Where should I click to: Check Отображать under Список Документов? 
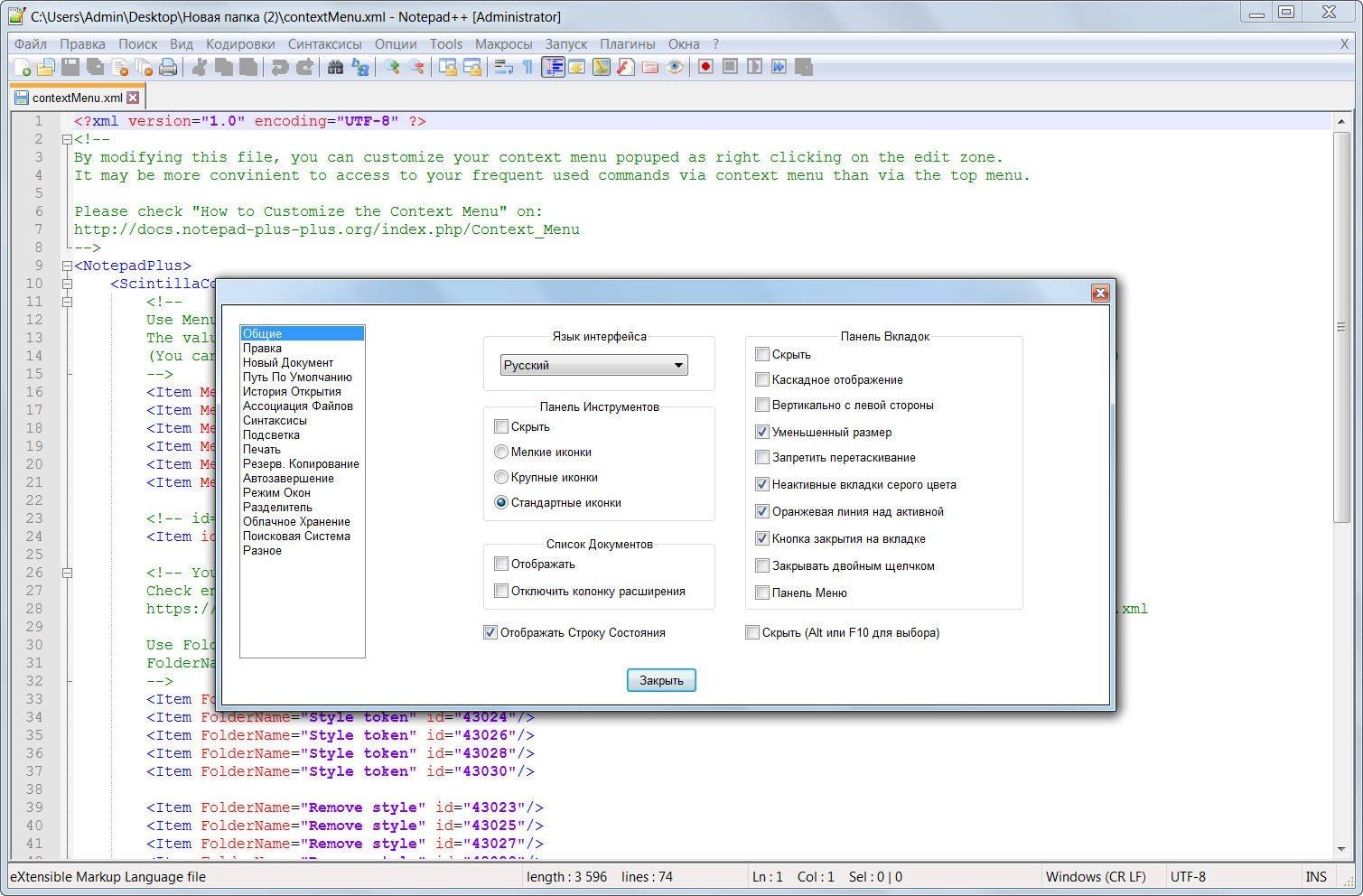[501, 564]
